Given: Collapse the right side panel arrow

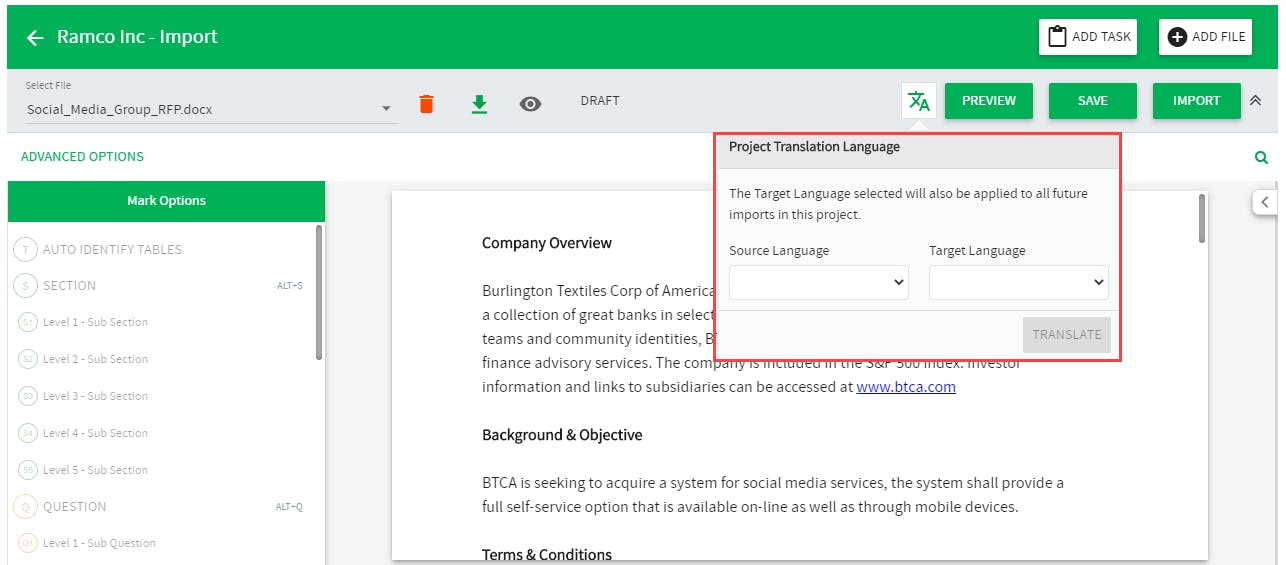Looking at the screenshot, I should [1265, 202].
